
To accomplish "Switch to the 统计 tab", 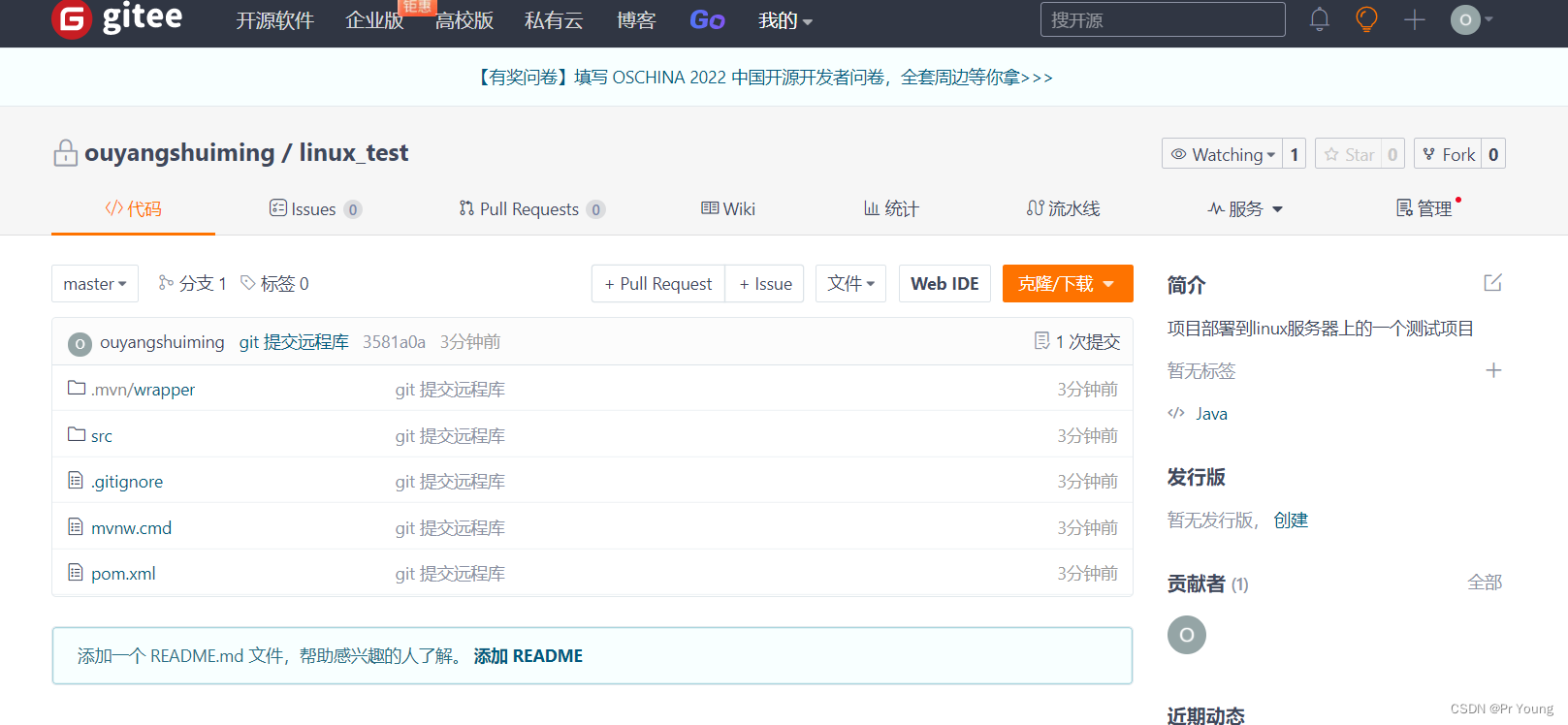I will tap(891, 209).
